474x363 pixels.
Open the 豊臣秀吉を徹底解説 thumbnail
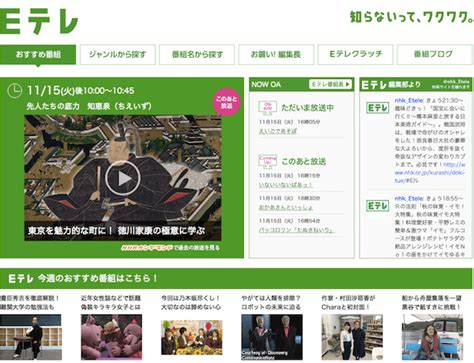tap(31, 337)
